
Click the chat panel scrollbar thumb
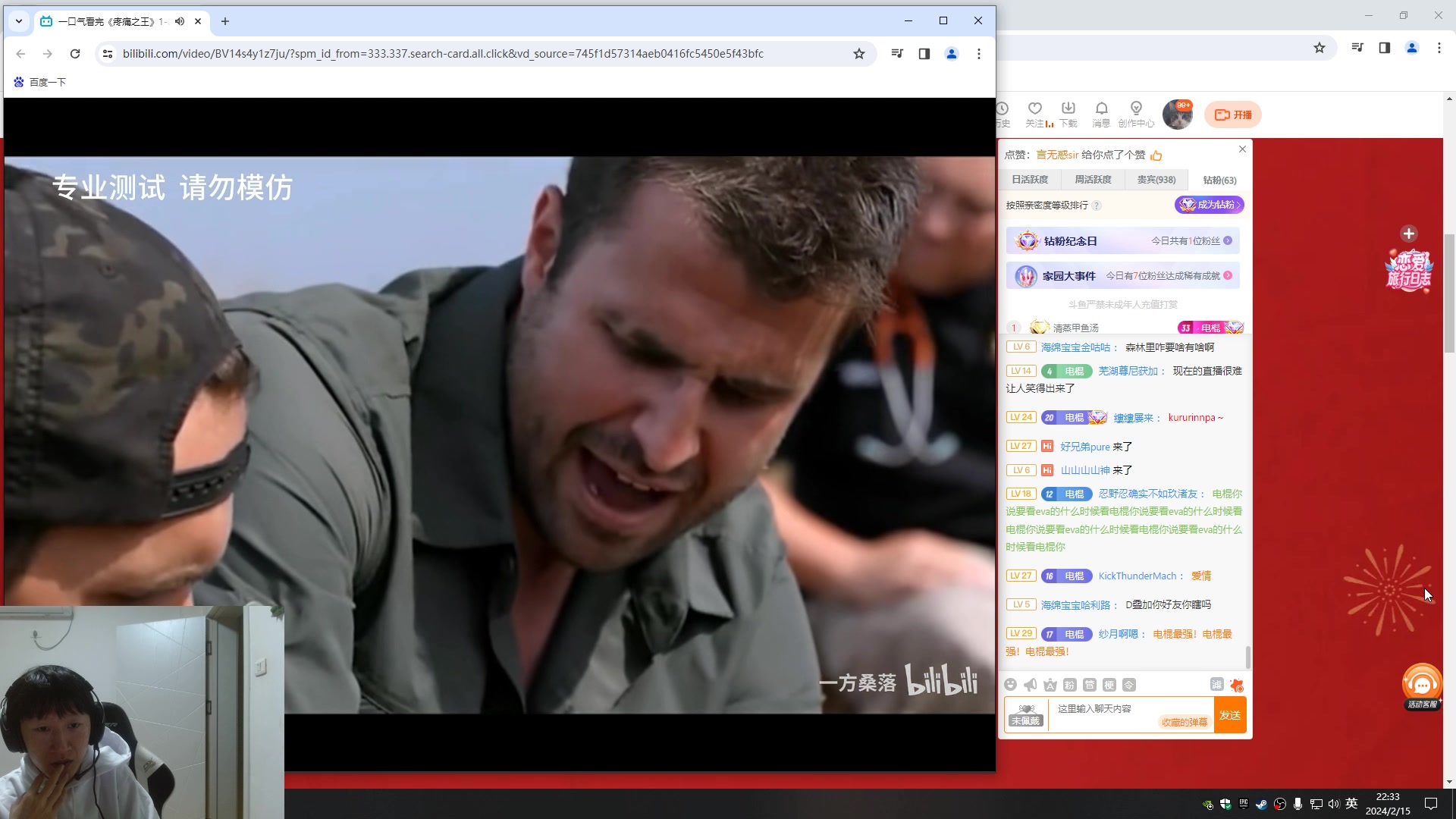1248,657
